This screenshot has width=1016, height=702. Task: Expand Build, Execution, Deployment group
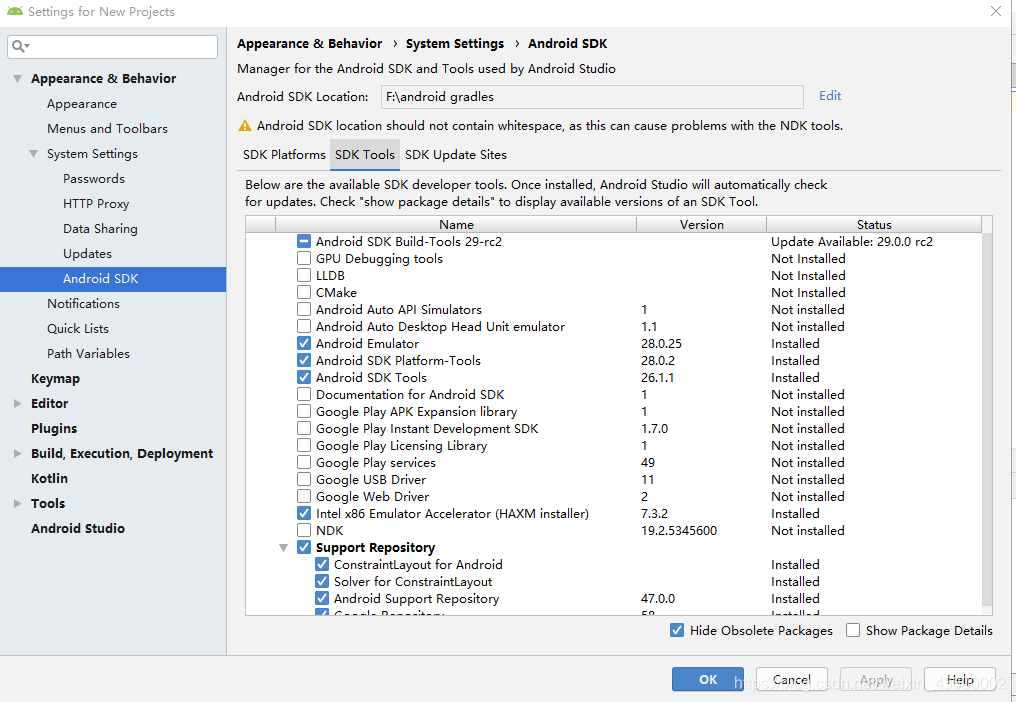[17, 454]
